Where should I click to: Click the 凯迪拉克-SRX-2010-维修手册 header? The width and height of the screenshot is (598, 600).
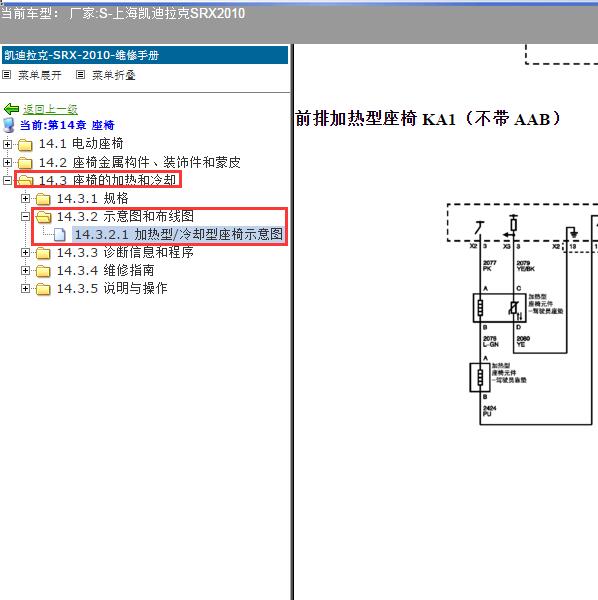(145, 55)
